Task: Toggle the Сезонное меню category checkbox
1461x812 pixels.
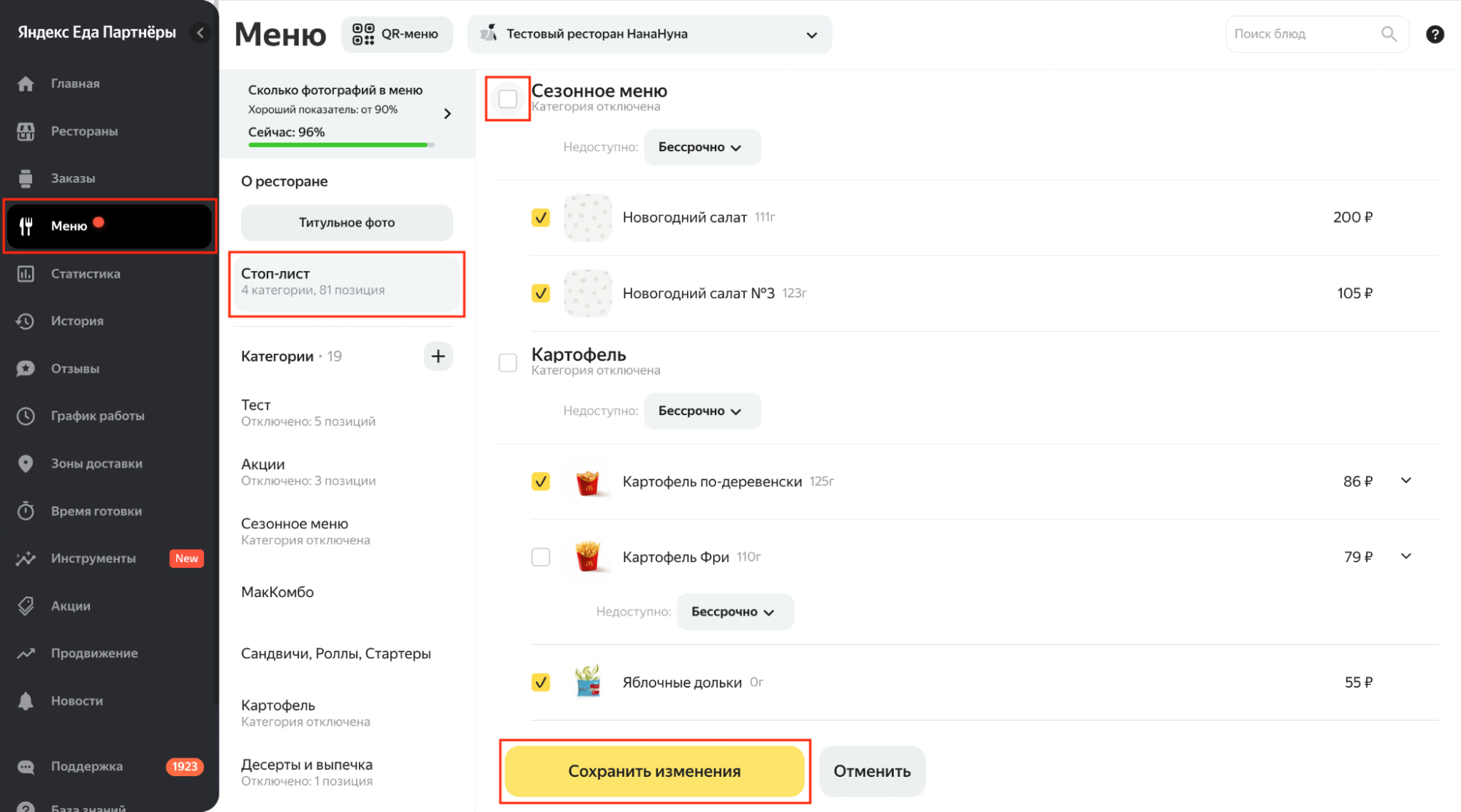Action: pos(507,99)
